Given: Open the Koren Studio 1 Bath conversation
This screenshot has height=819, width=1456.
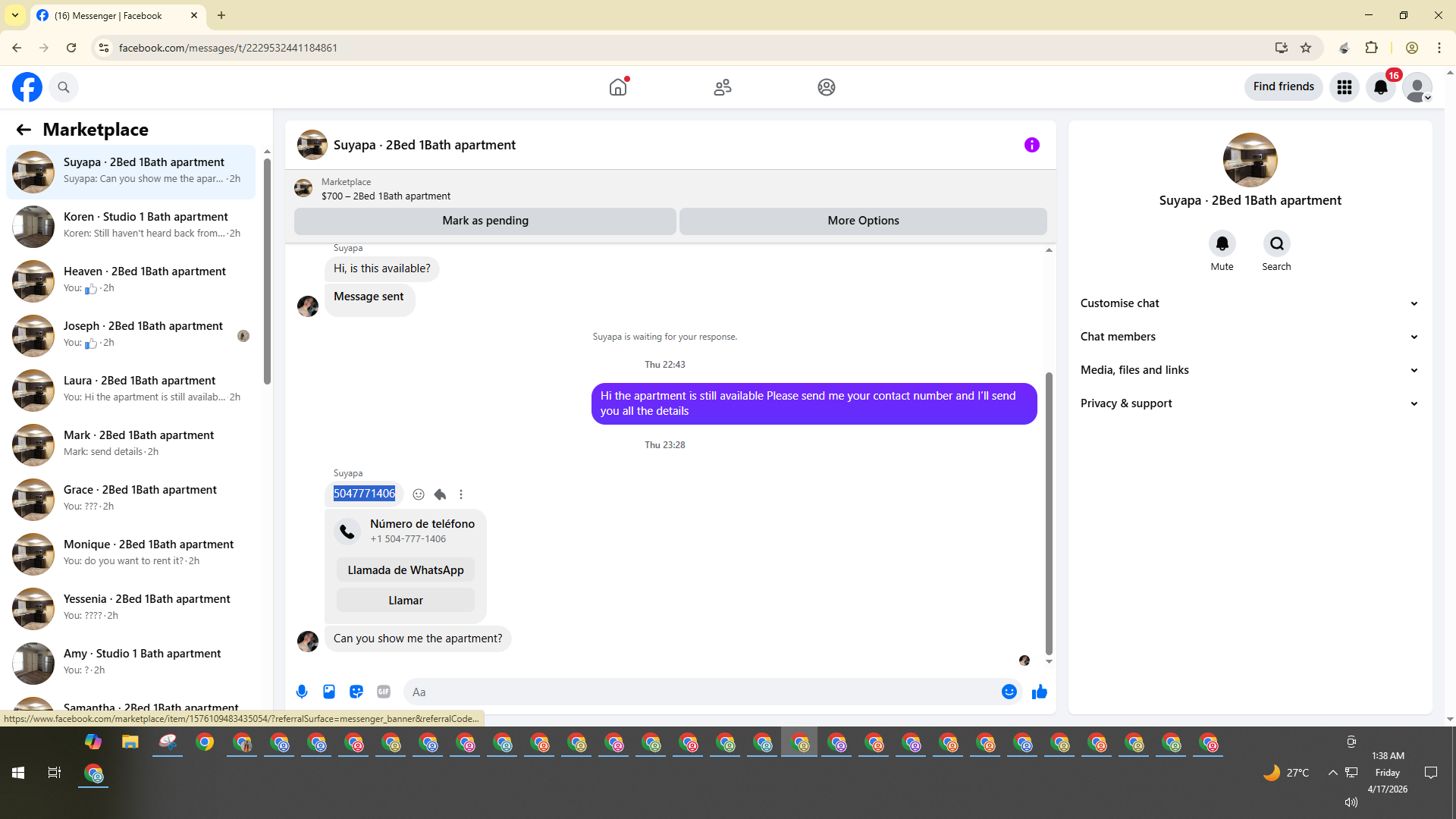Looking at the screenshot, I should 131,226.
